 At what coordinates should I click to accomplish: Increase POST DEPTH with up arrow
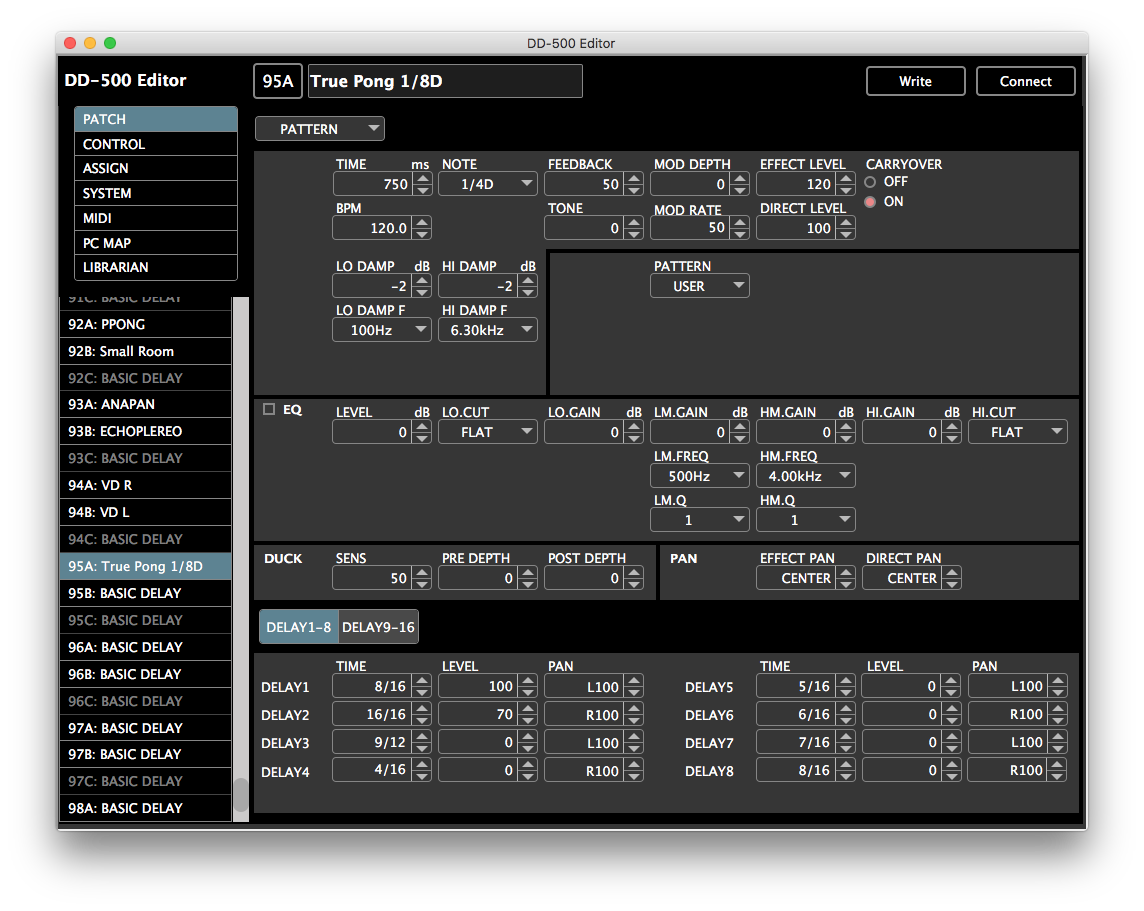pyautogui.click(x=634, y=573)
